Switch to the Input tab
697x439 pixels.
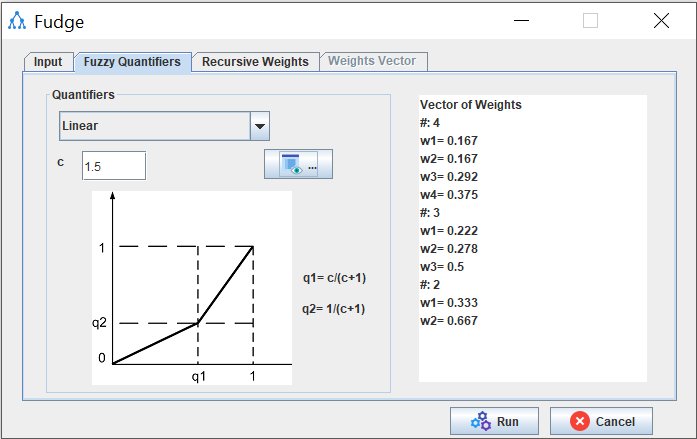pos(48,62)
